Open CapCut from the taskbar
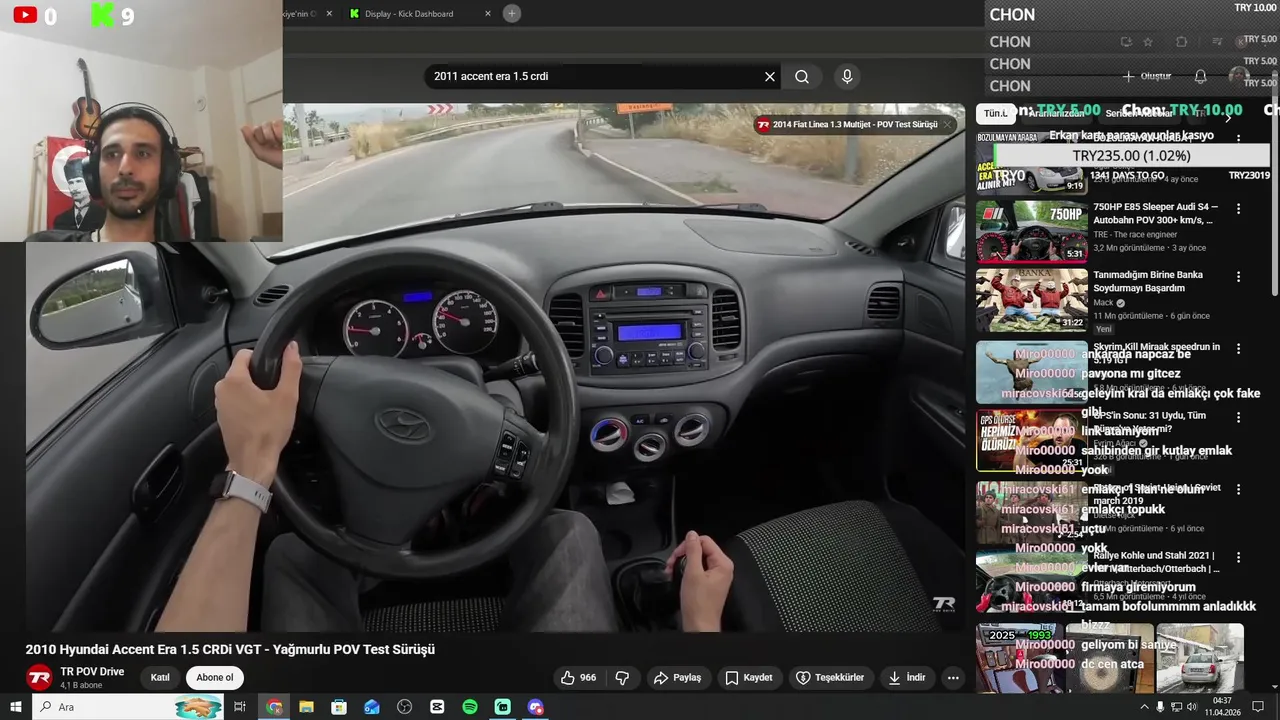This screenshot has width=1280, height=720. 437,707
